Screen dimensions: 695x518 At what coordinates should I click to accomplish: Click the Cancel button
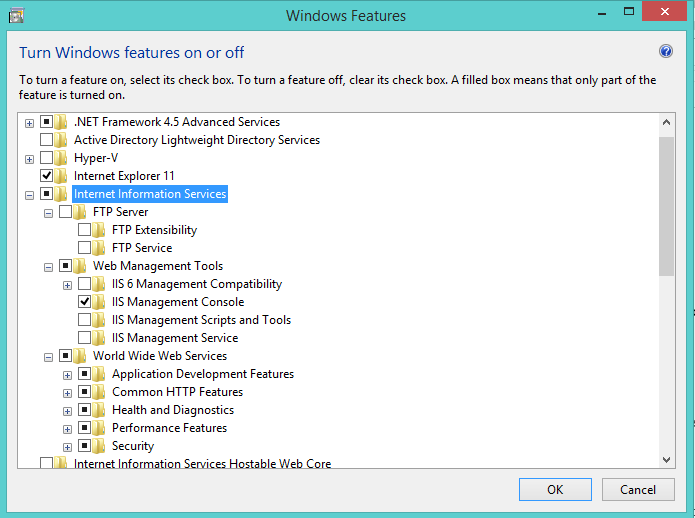[x=638, y=490]
